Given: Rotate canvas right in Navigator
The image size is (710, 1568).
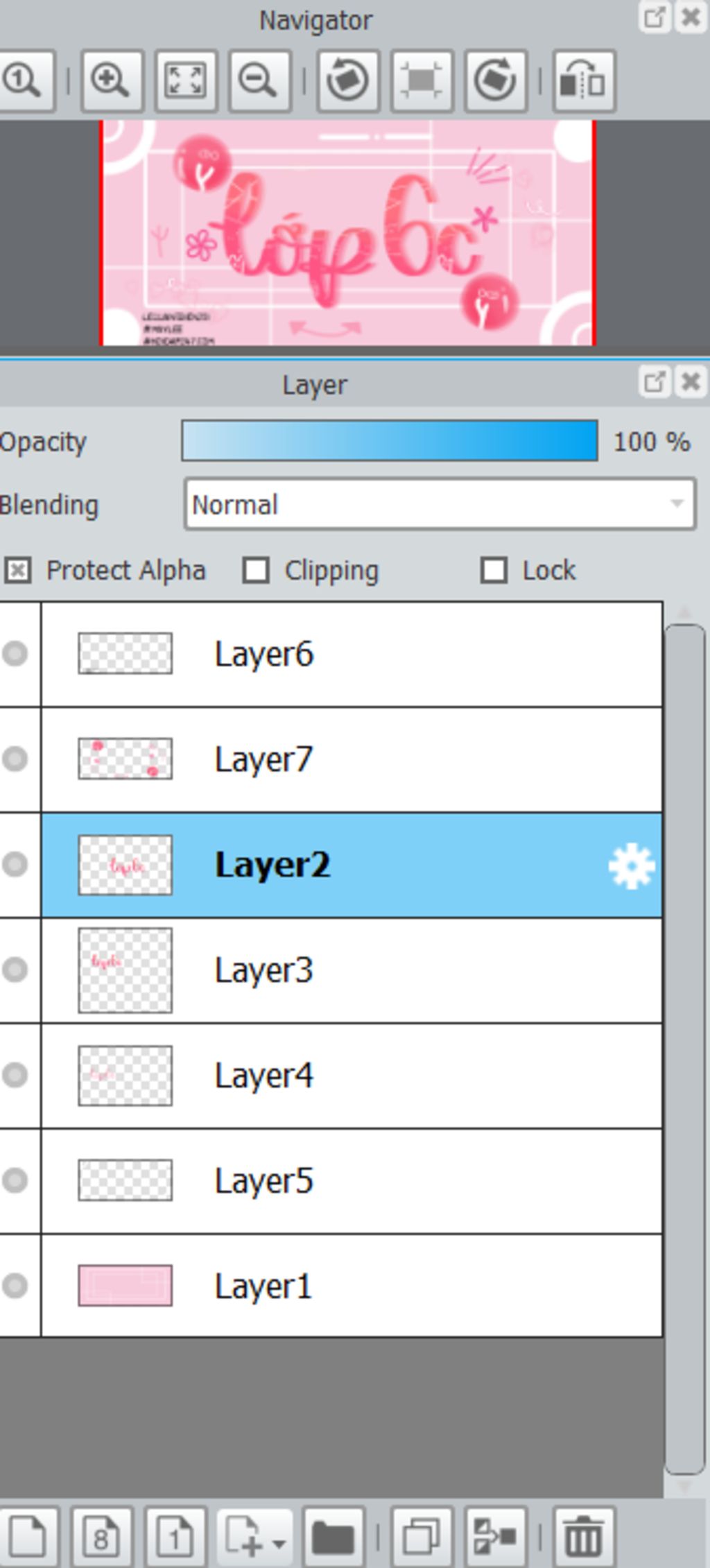Looking at the screenshot, I should click(495, 80).
